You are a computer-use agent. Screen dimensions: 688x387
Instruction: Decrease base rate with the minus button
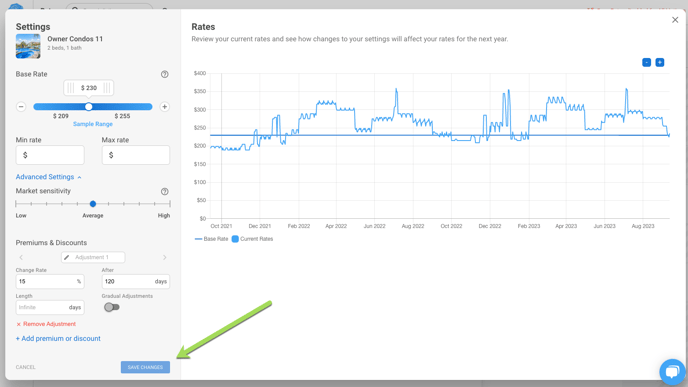[x=21, y=107]
